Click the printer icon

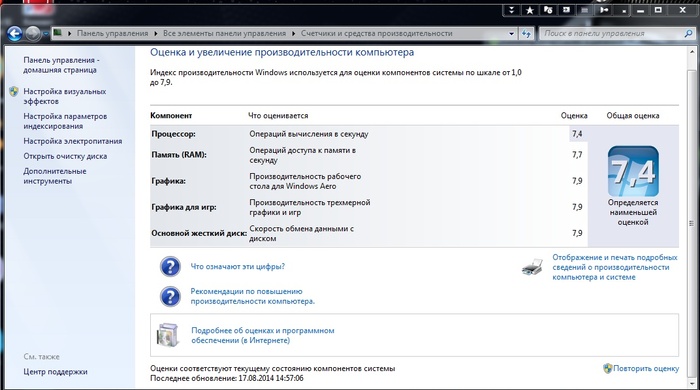[532, 267]
